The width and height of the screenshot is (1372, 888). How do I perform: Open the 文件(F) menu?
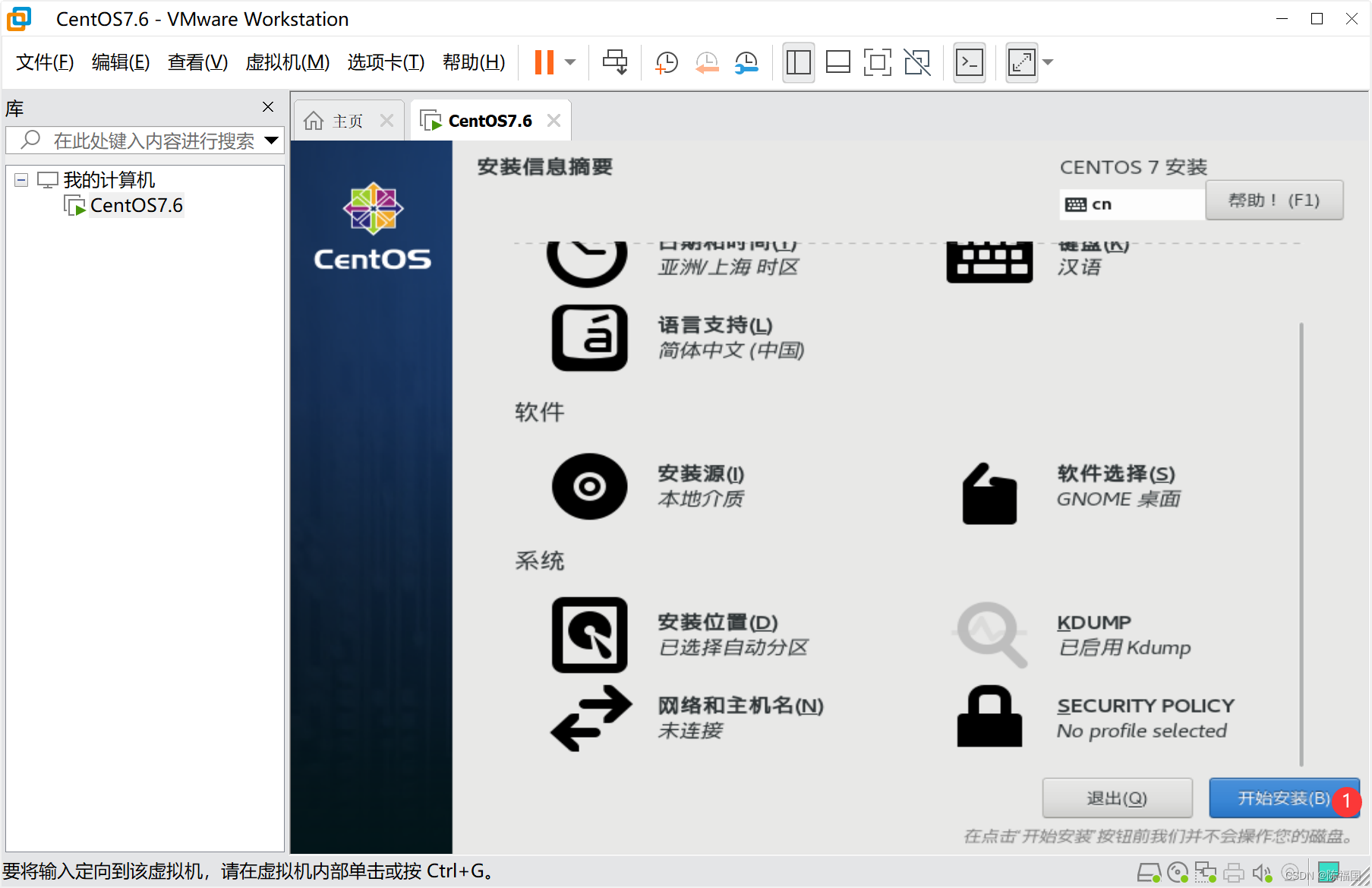(45, 62)
